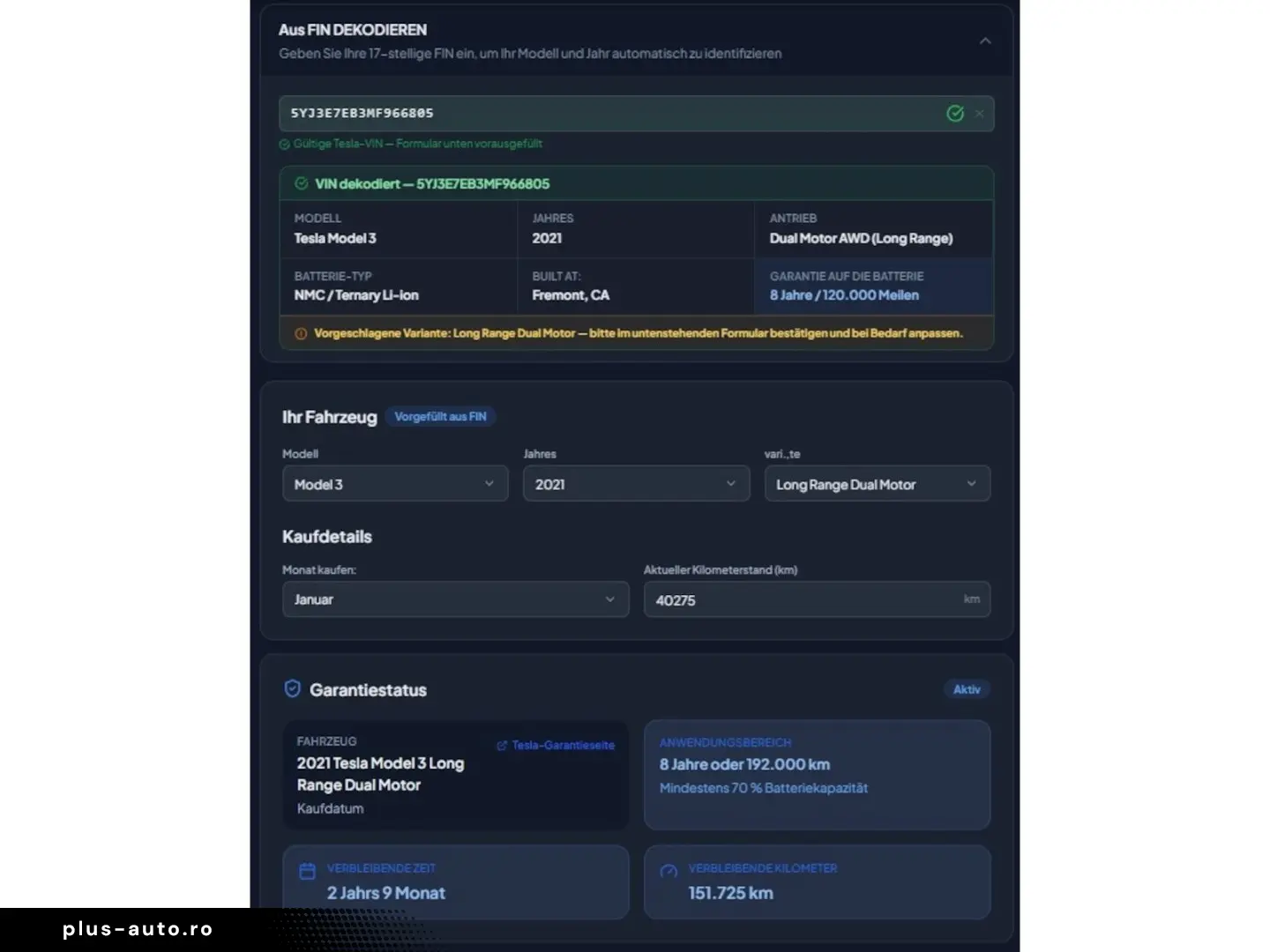
Task: Click the FIN input field
Action: pyautogui.click(x=609, y=114)
